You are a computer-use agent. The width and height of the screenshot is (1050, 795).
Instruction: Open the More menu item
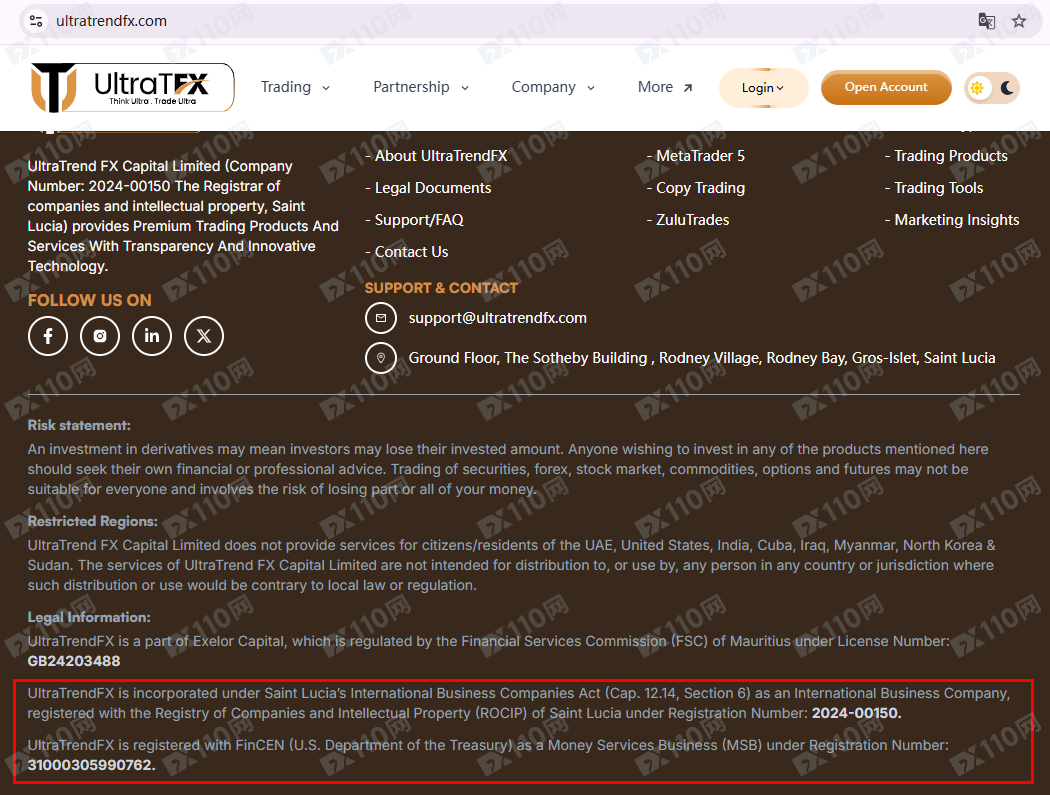(x=665, y=87)
